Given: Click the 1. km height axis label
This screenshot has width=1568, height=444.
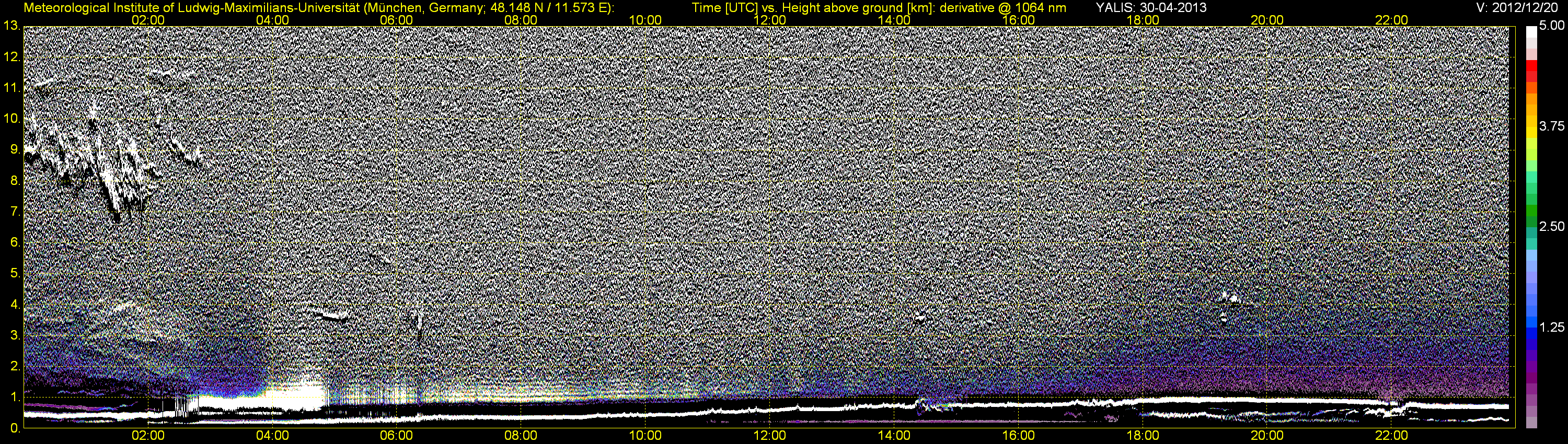Looking at the screenshot, I should pyautogui.click(x=15, y=396).
